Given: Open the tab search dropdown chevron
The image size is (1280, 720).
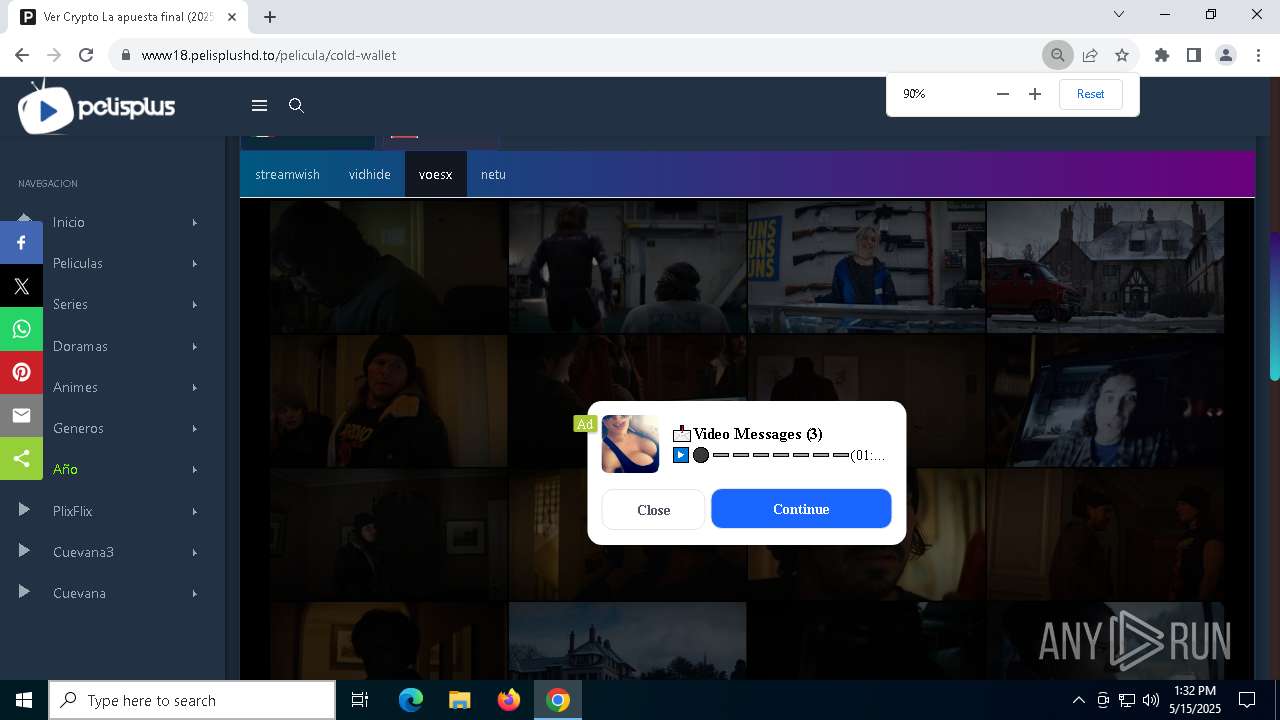Looking at the screenshot, I should 1119,14.
